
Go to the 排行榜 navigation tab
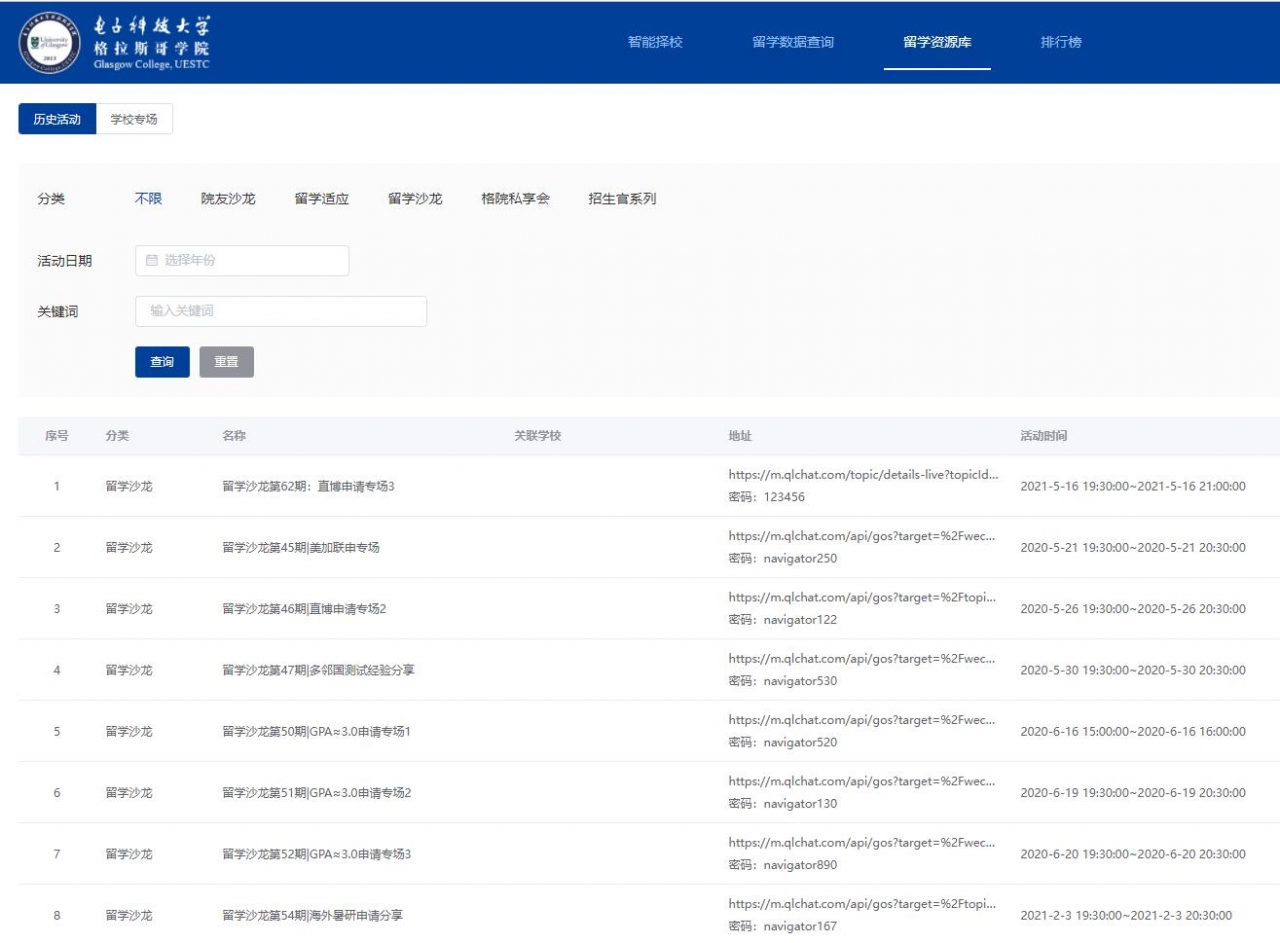click(x=1061, y=42)
